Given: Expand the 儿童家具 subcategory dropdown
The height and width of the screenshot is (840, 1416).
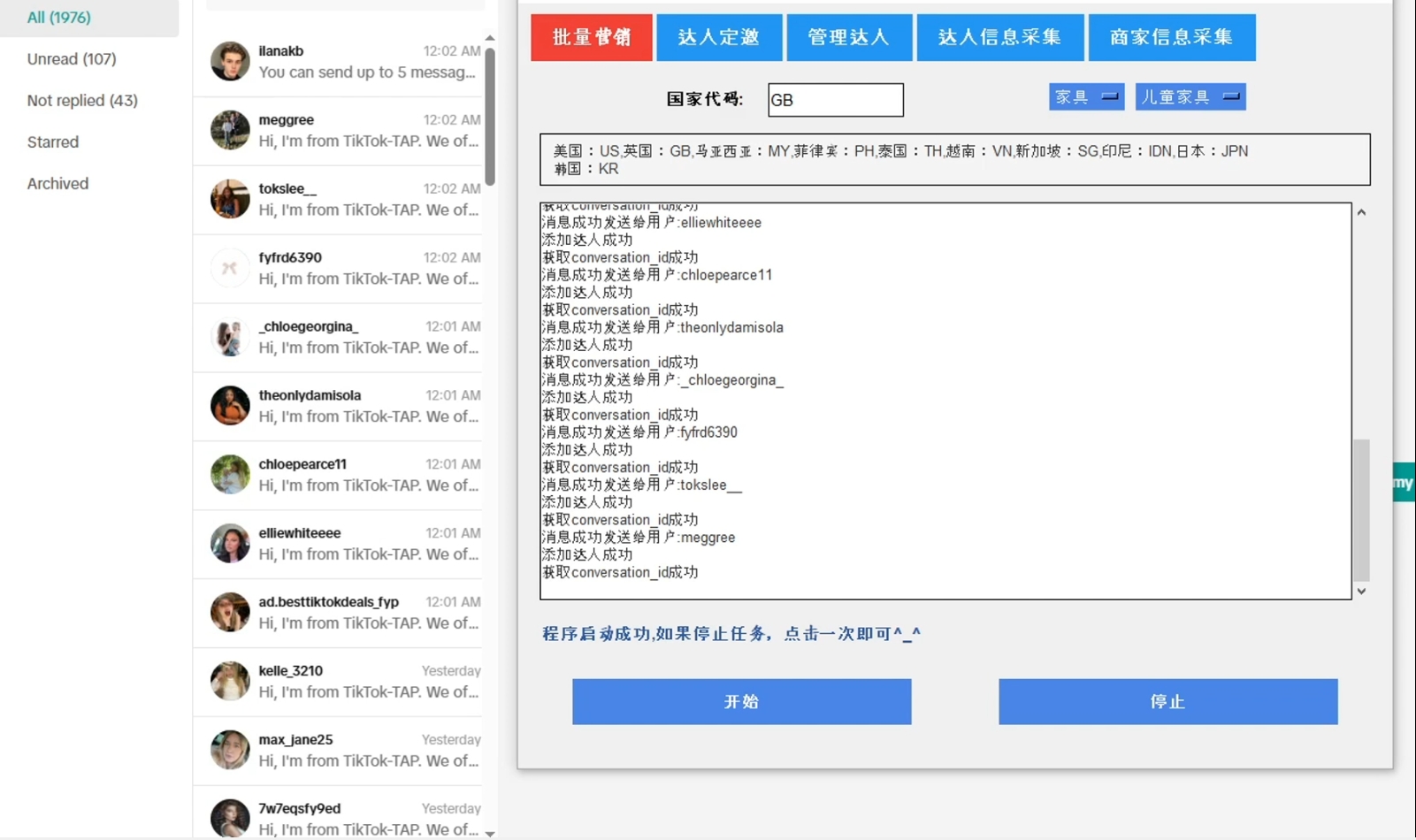Looking at the screenshot, I should click(x=1190, y=97).
